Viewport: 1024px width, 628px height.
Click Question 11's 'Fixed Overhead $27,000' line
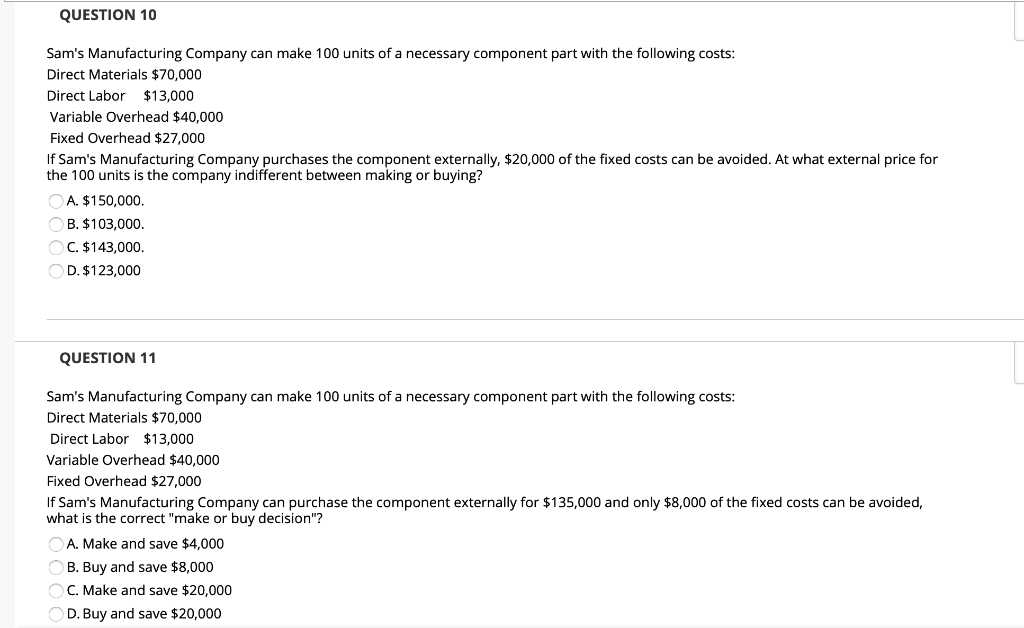124,481
